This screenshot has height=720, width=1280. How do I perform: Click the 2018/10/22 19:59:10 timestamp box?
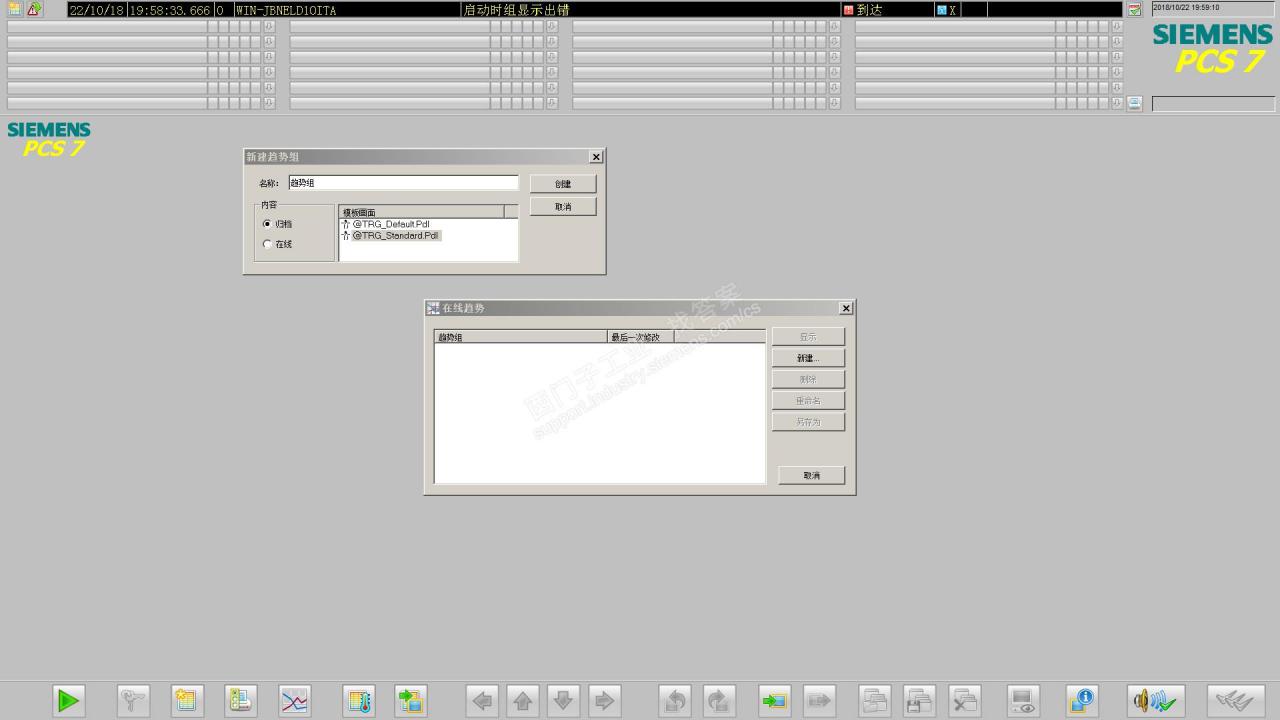[1213, 8]
